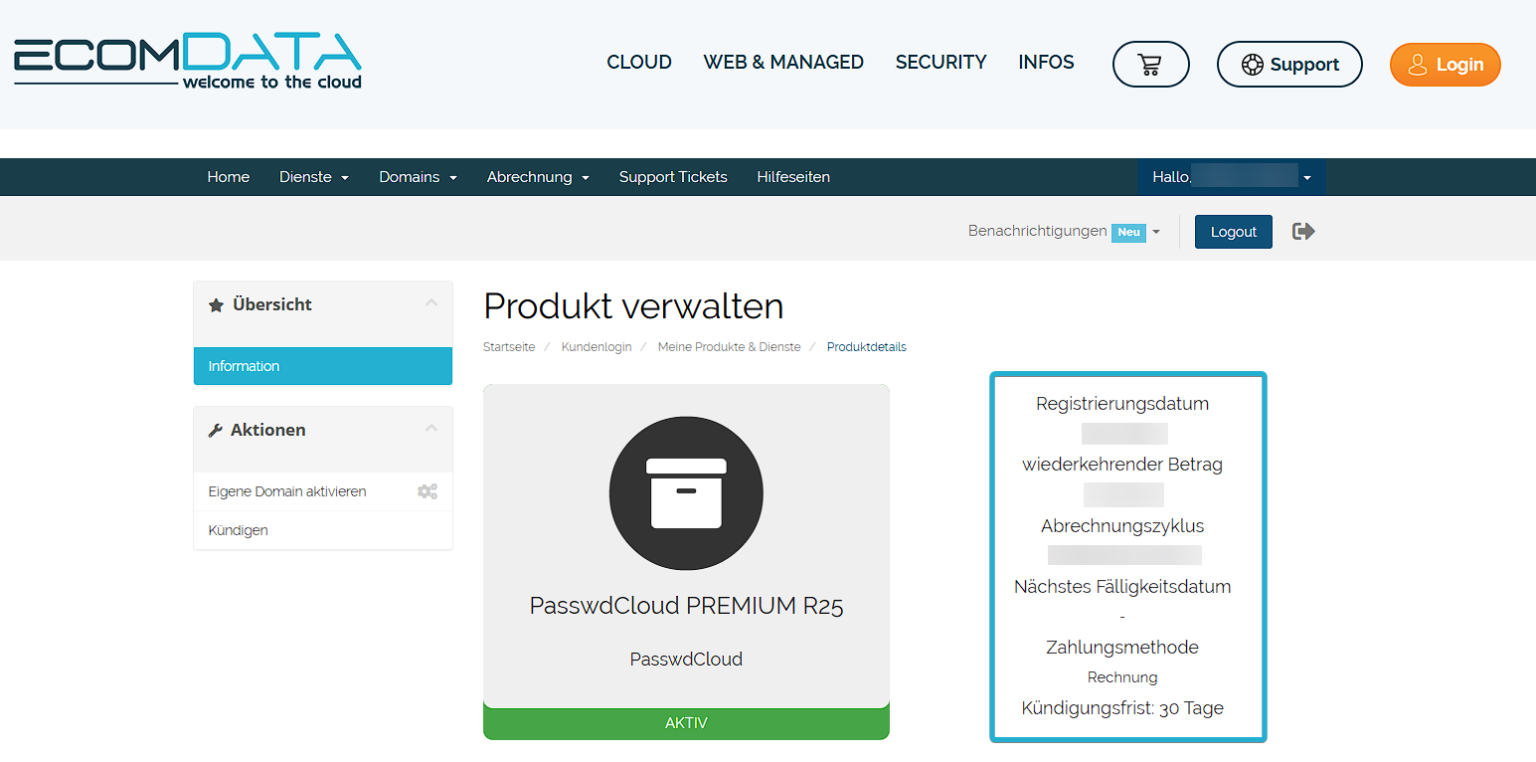Click the wrench icon on the Aktionen panel
The image size is (1536, 762).
tap(214, 429)
